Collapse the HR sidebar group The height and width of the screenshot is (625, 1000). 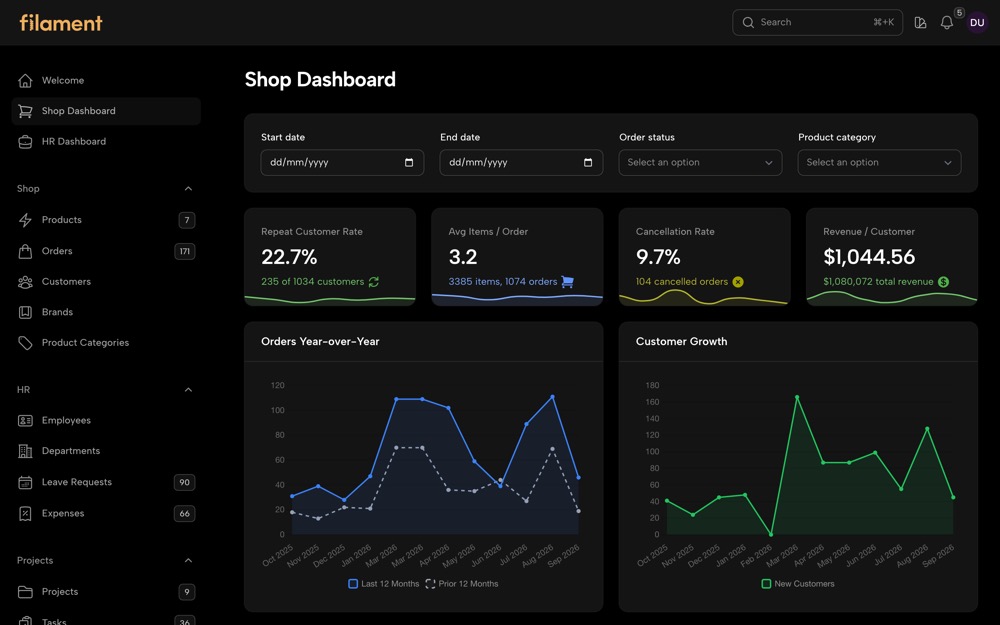point(188,390)
